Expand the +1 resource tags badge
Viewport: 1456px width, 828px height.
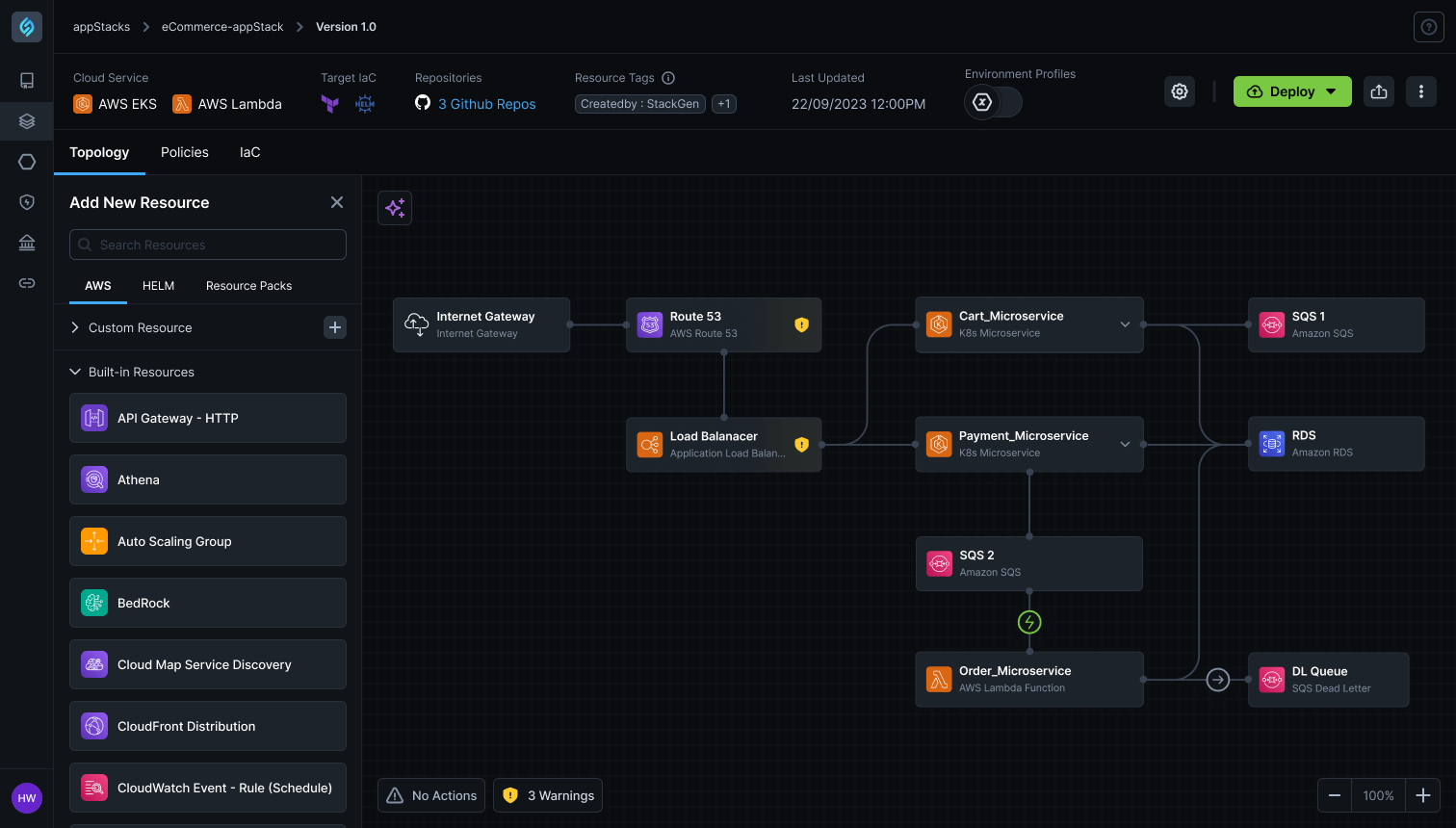pyautogui.click(x=724, y=104)
